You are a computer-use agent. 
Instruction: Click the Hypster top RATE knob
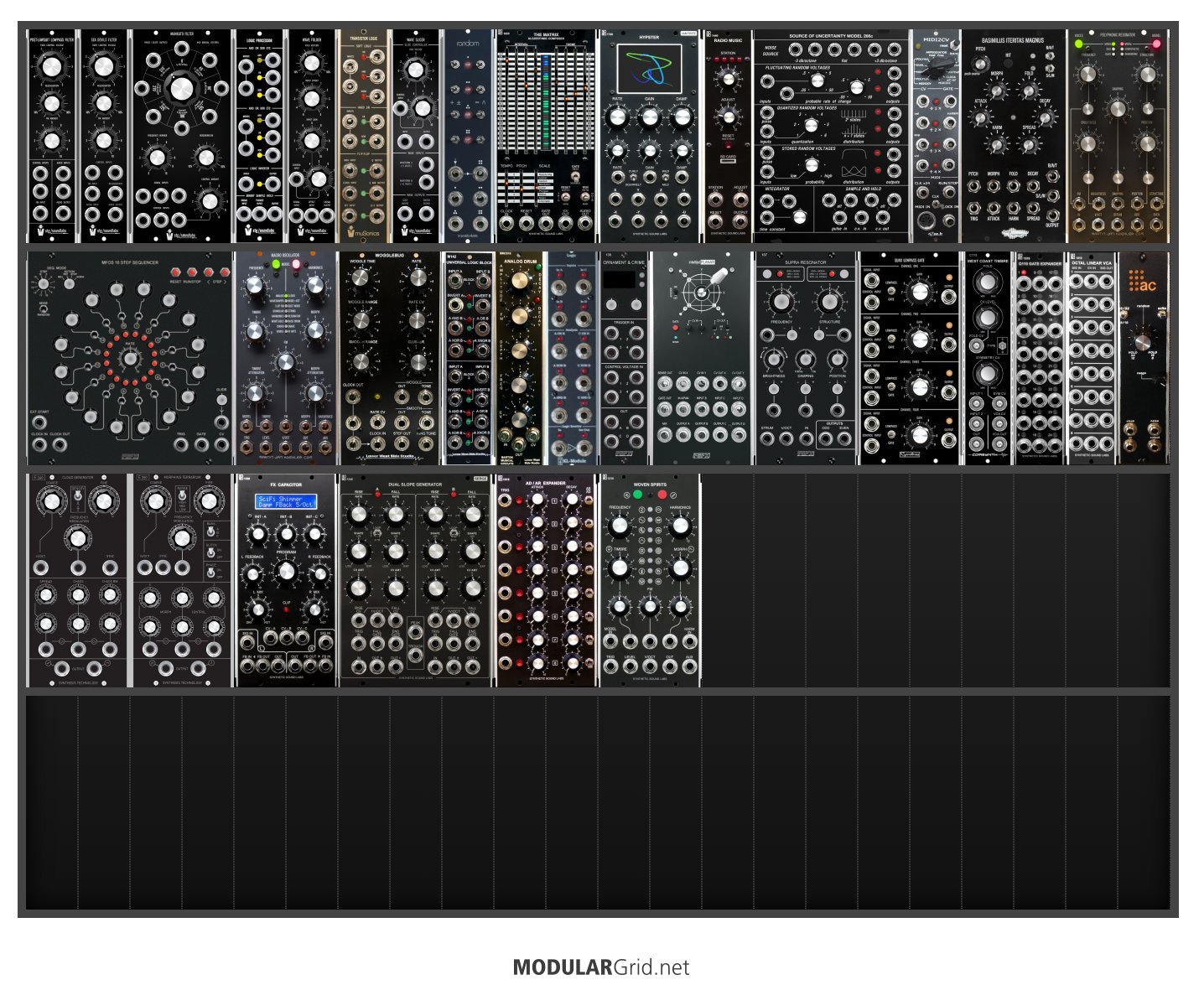coord(618,117)
